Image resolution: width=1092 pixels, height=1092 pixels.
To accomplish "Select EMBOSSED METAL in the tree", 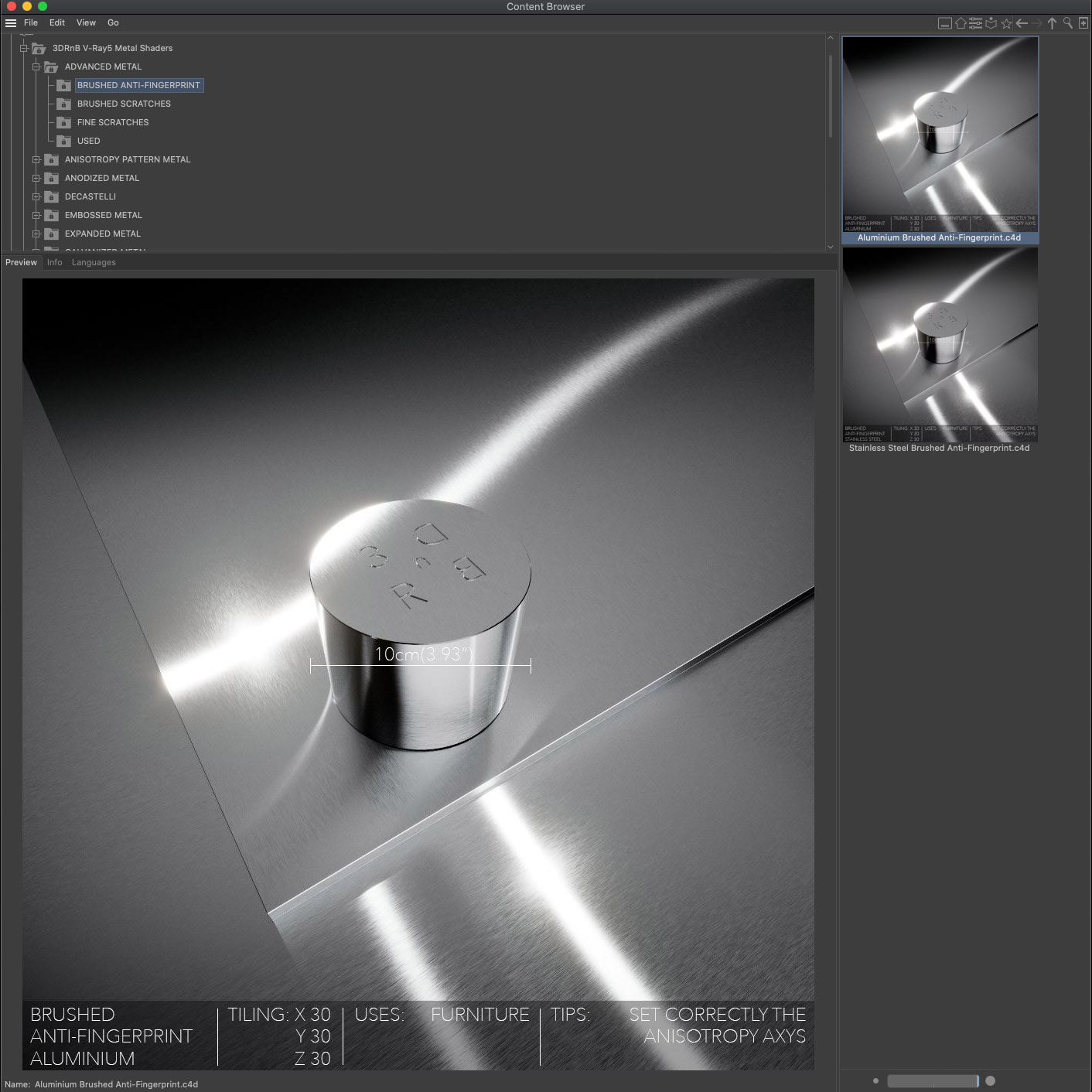I will click(104, 215).
